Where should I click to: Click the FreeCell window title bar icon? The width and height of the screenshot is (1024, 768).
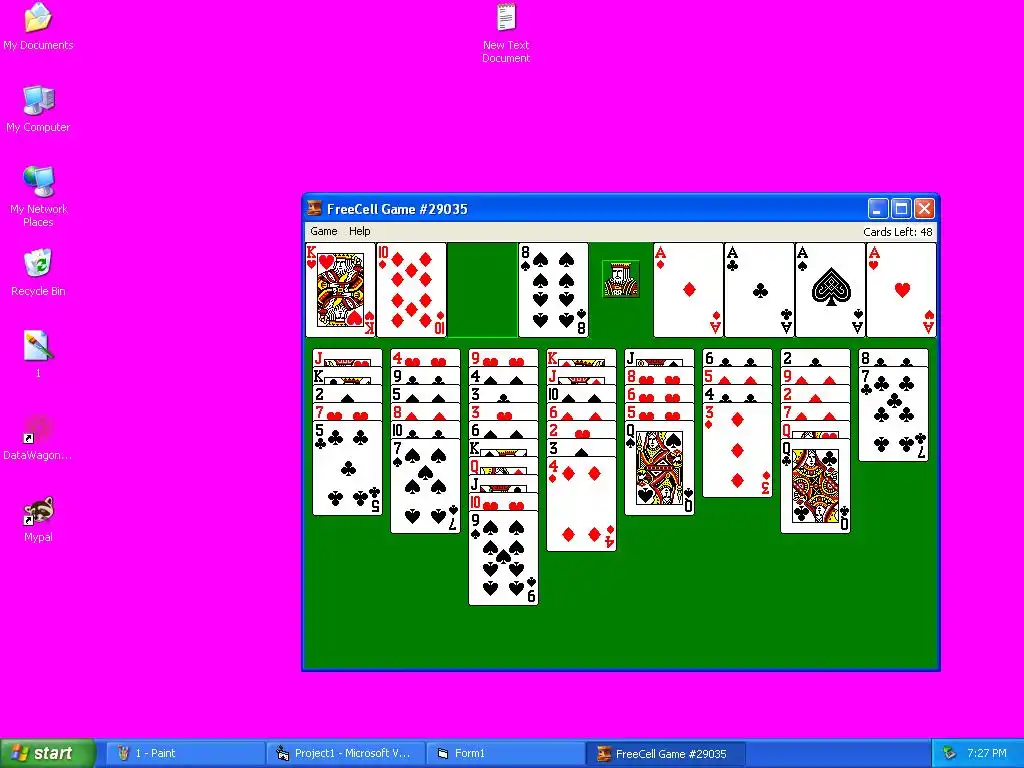[x=314, y=208]
